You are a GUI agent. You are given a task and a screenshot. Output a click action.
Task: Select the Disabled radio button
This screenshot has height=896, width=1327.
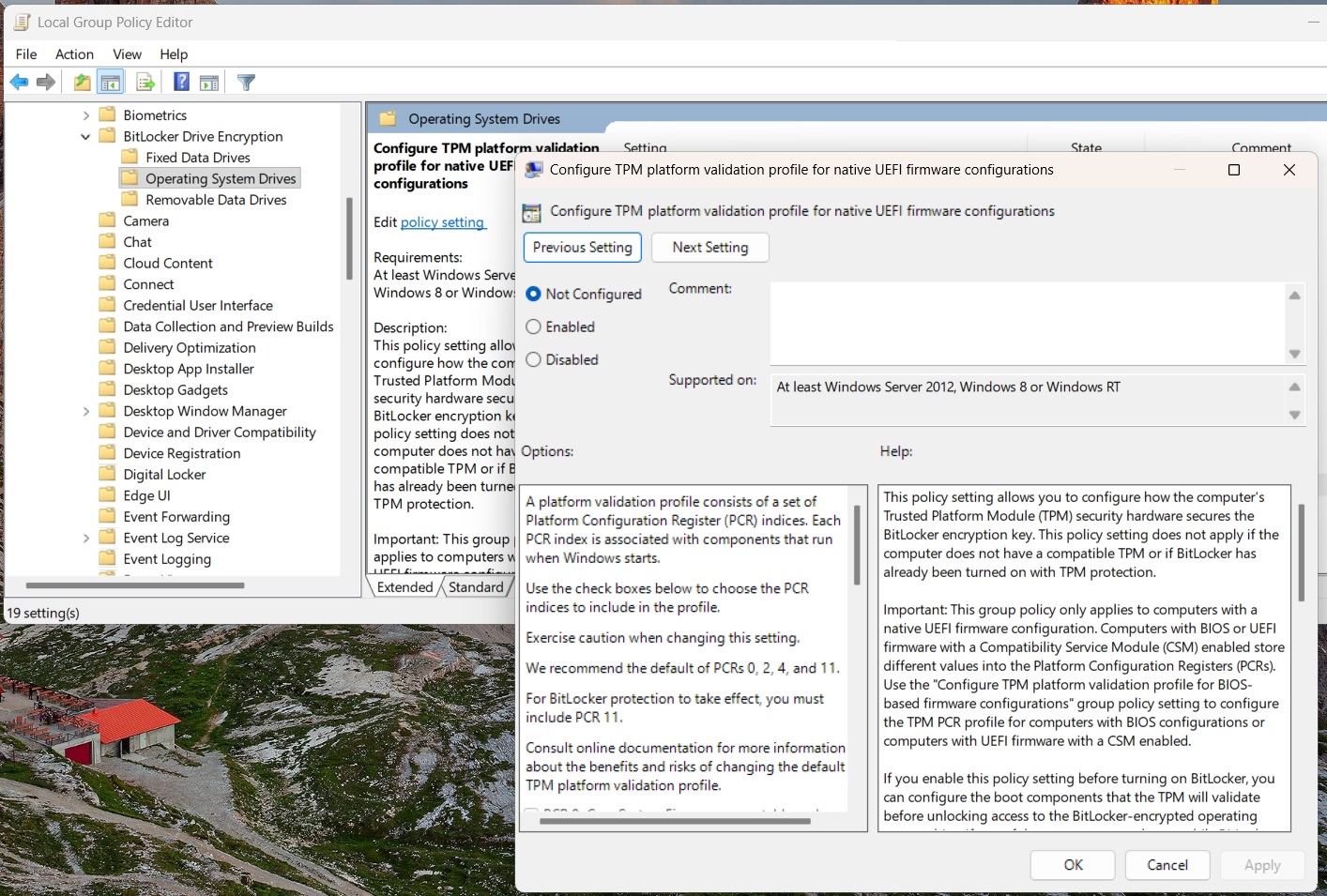tap(533, 359)
